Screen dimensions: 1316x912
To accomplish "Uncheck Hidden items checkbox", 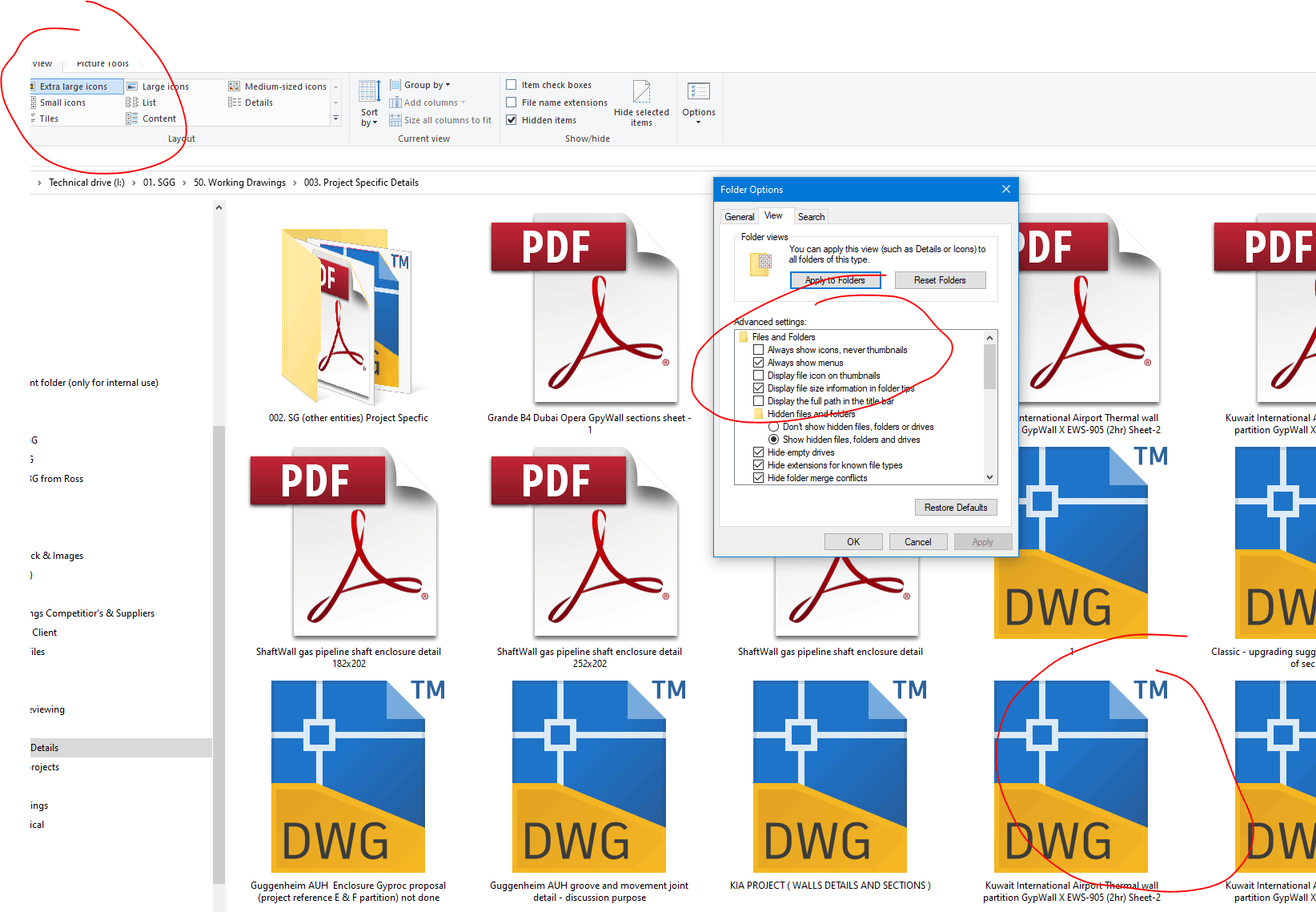I will pos(511,120).
